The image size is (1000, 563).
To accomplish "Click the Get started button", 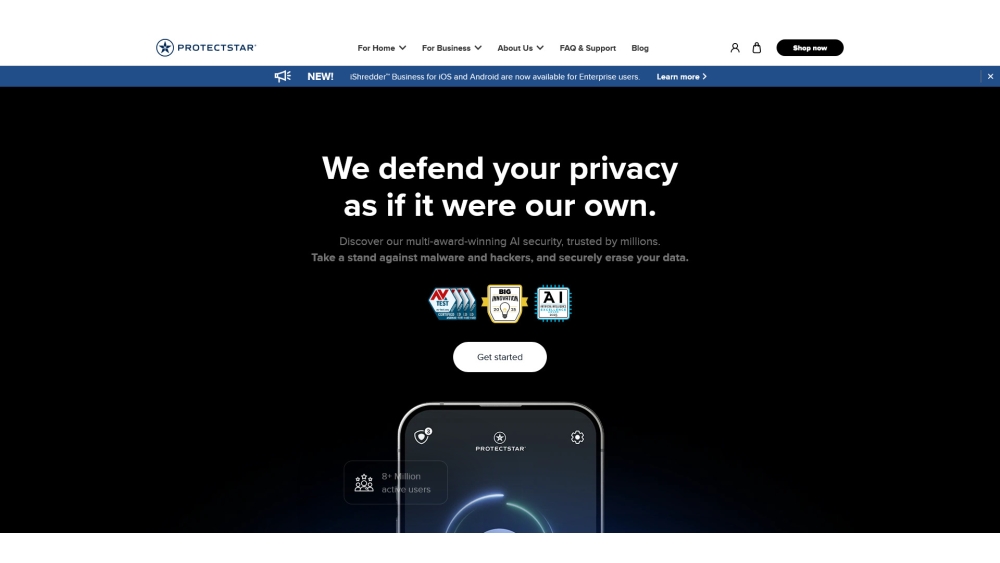I will coord(499,357).
